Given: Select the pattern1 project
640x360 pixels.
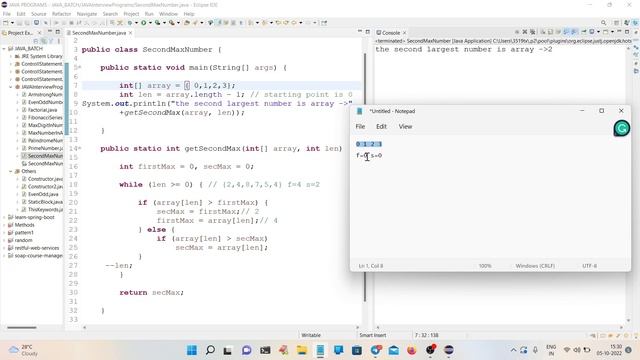Looking at the screenshot, I should point(24,233).
